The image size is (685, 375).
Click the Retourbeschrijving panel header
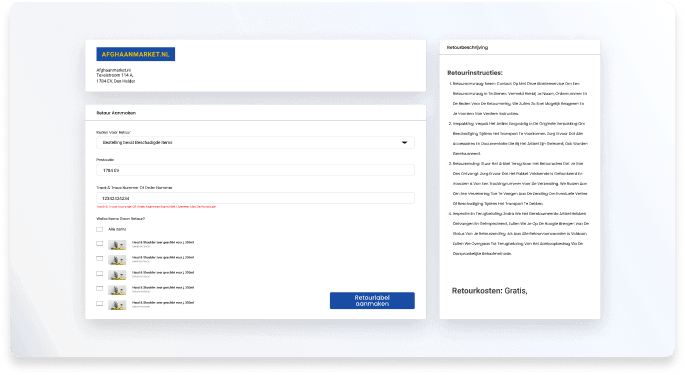tap(520, 48)
